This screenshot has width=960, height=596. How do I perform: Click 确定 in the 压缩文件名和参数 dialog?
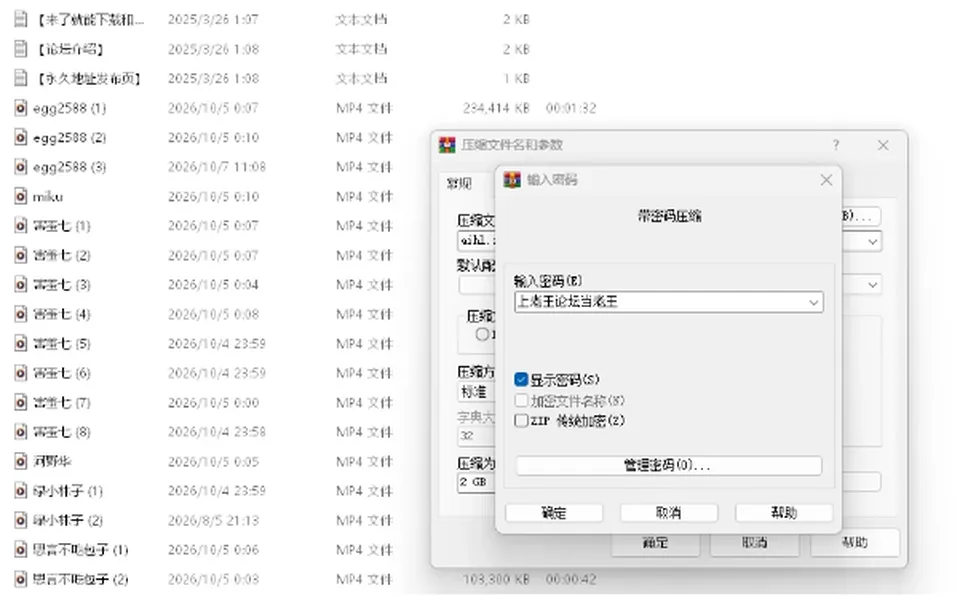pos(655,543)
